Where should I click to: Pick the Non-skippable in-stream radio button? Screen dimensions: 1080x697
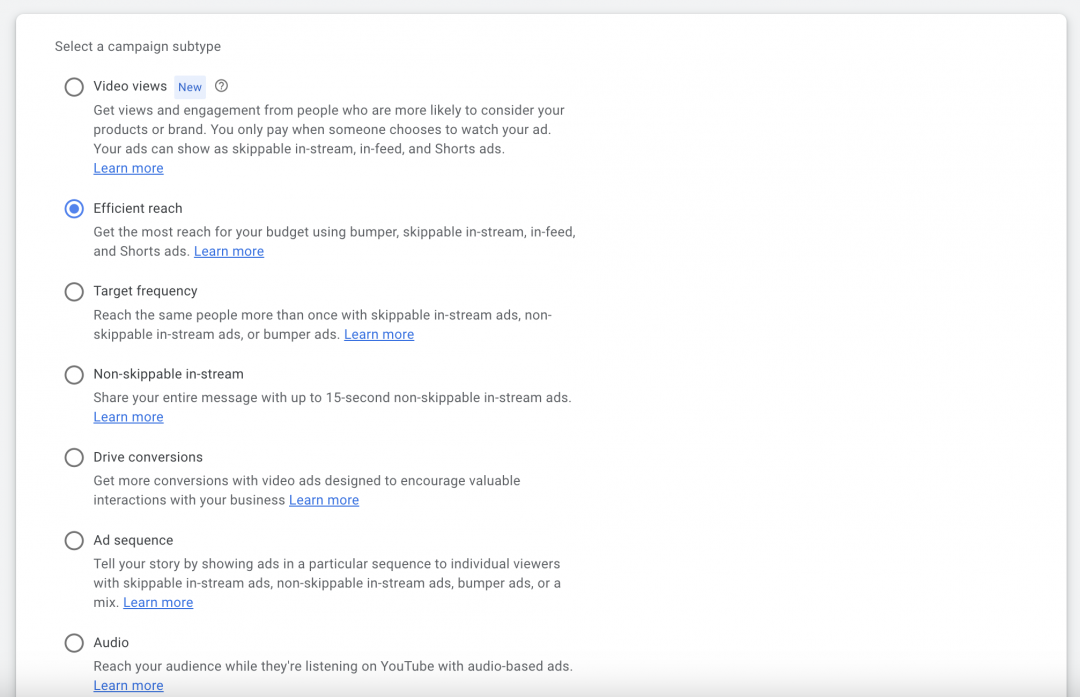point(74,375)
